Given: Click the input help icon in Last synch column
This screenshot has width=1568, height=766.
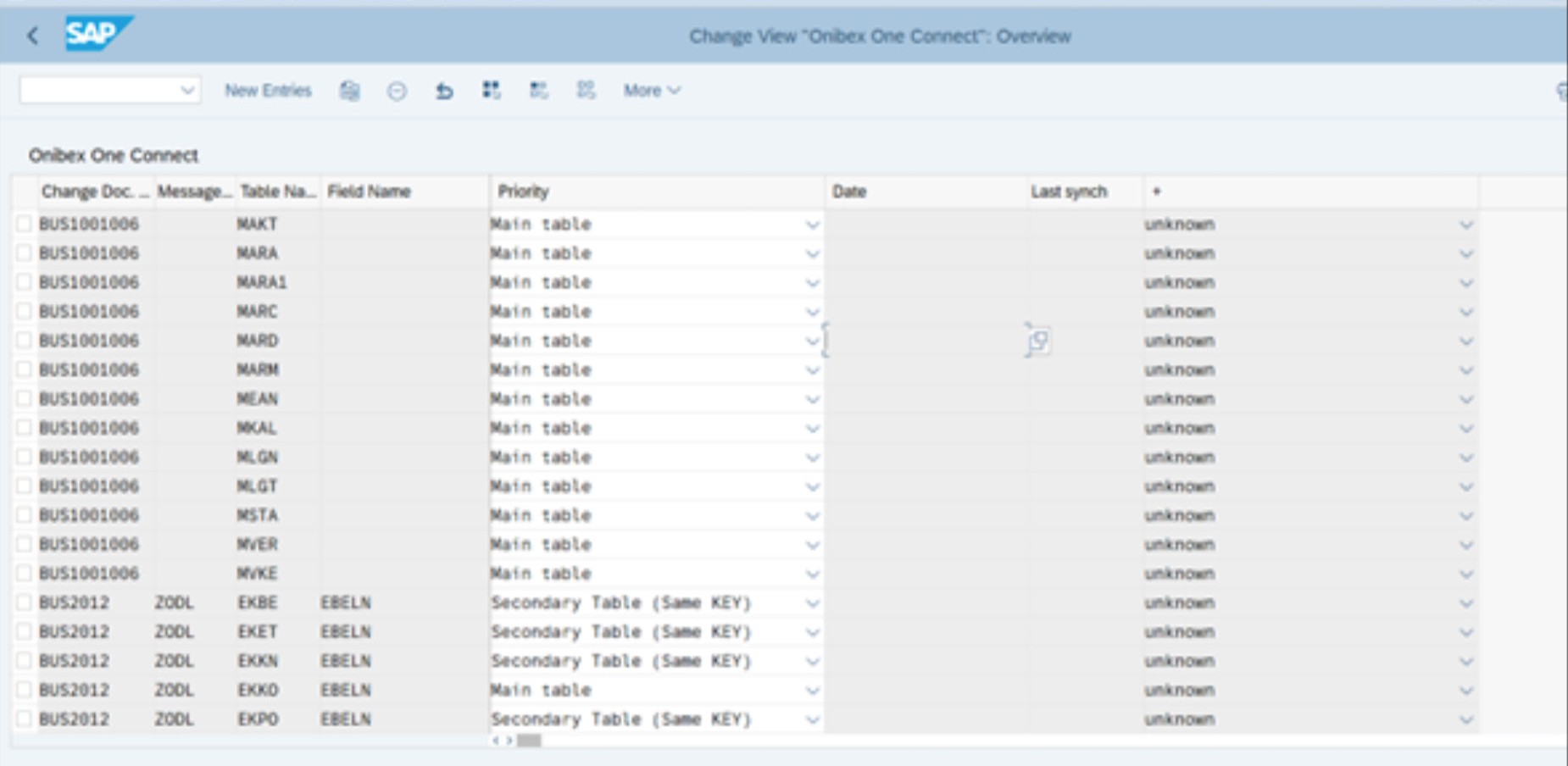Looking at the screenshot, I should click(x=1038, y=341).
